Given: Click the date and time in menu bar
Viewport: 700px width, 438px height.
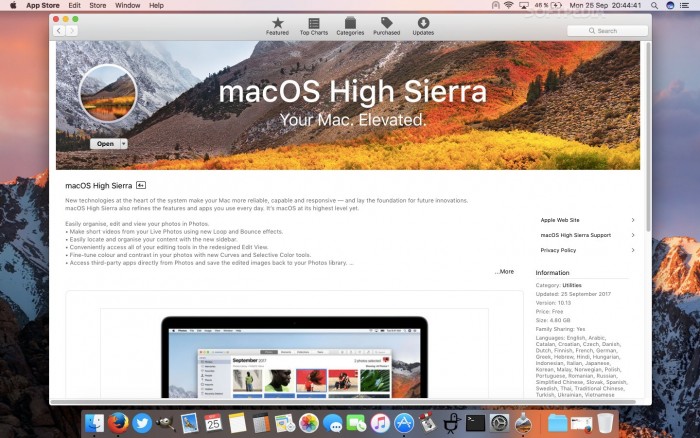Looking at the screenshot, I should point(605,5).
